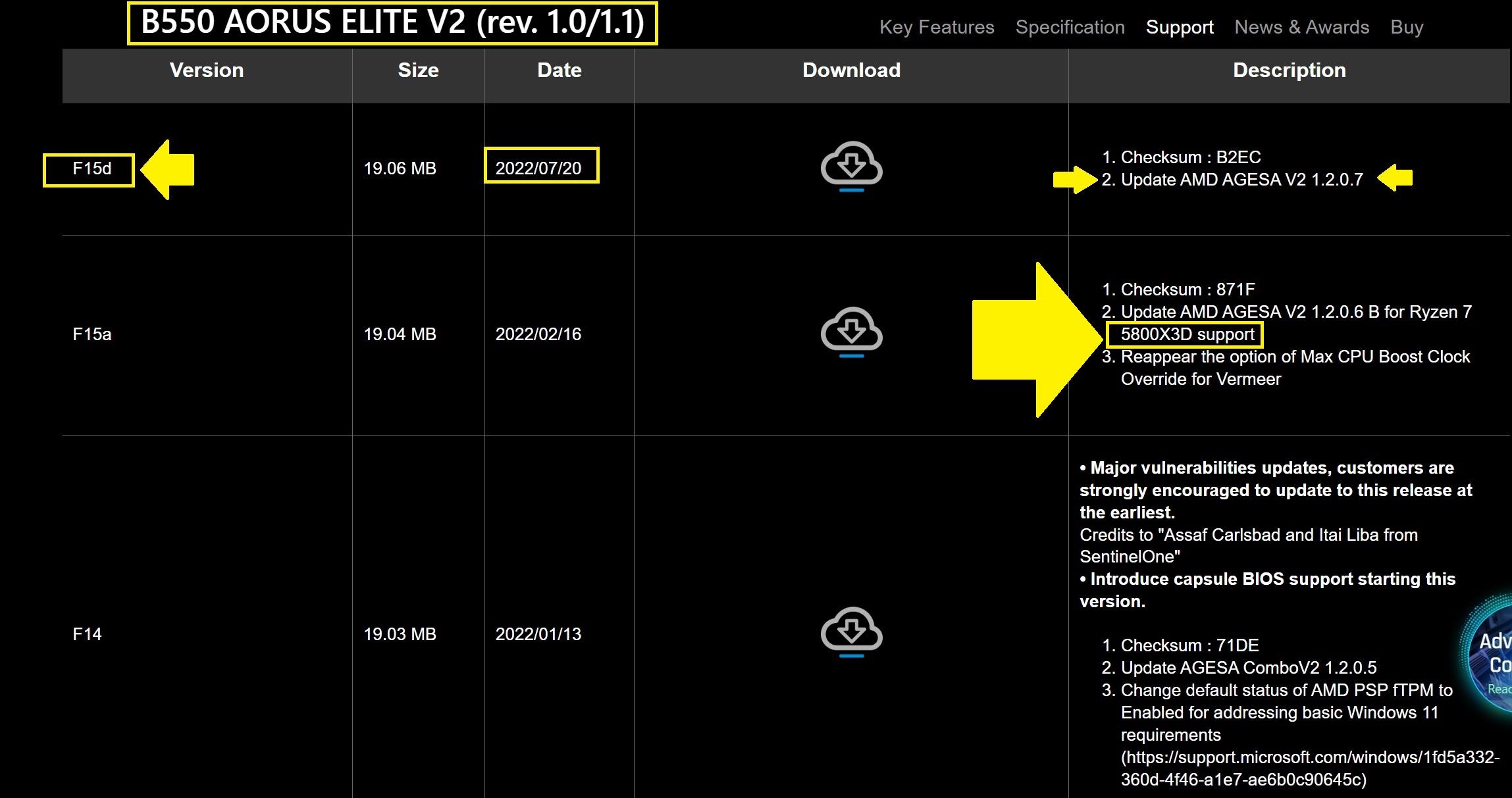Viewport: 1512px width, 798px height.
Task: Select the F14 version cell
Action: [x=87, y=634]
